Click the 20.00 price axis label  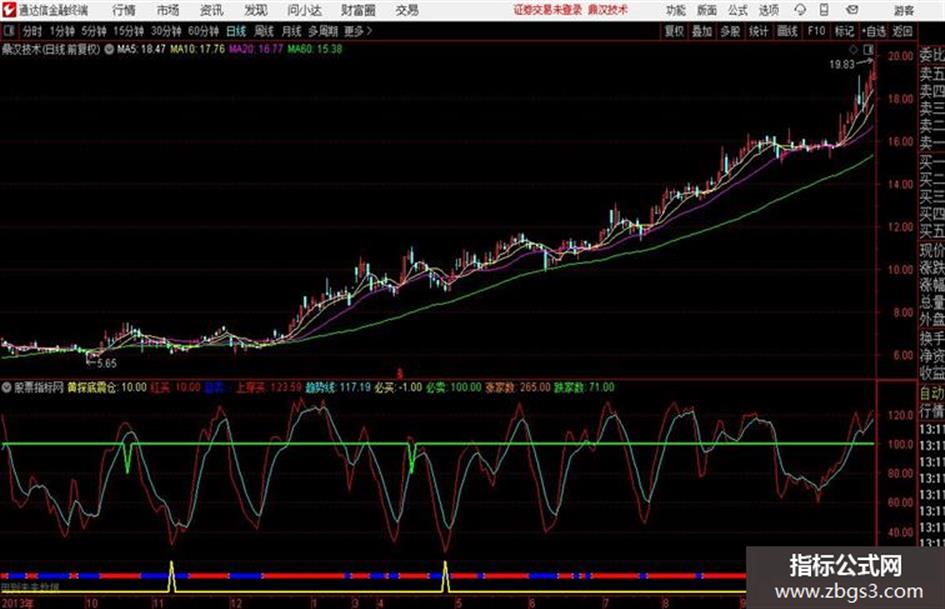pyautogui.click(x=900, y=55)
